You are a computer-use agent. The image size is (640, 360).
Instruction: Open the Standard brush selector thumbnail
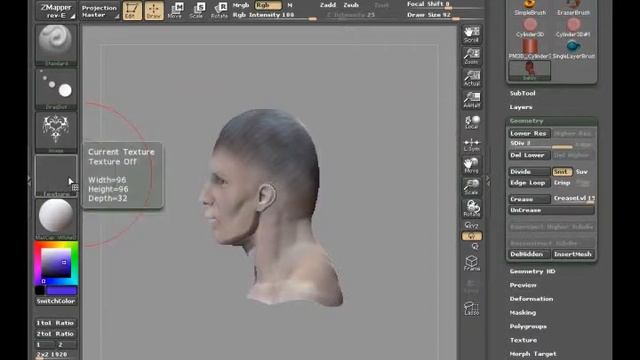tap(56, 45)
